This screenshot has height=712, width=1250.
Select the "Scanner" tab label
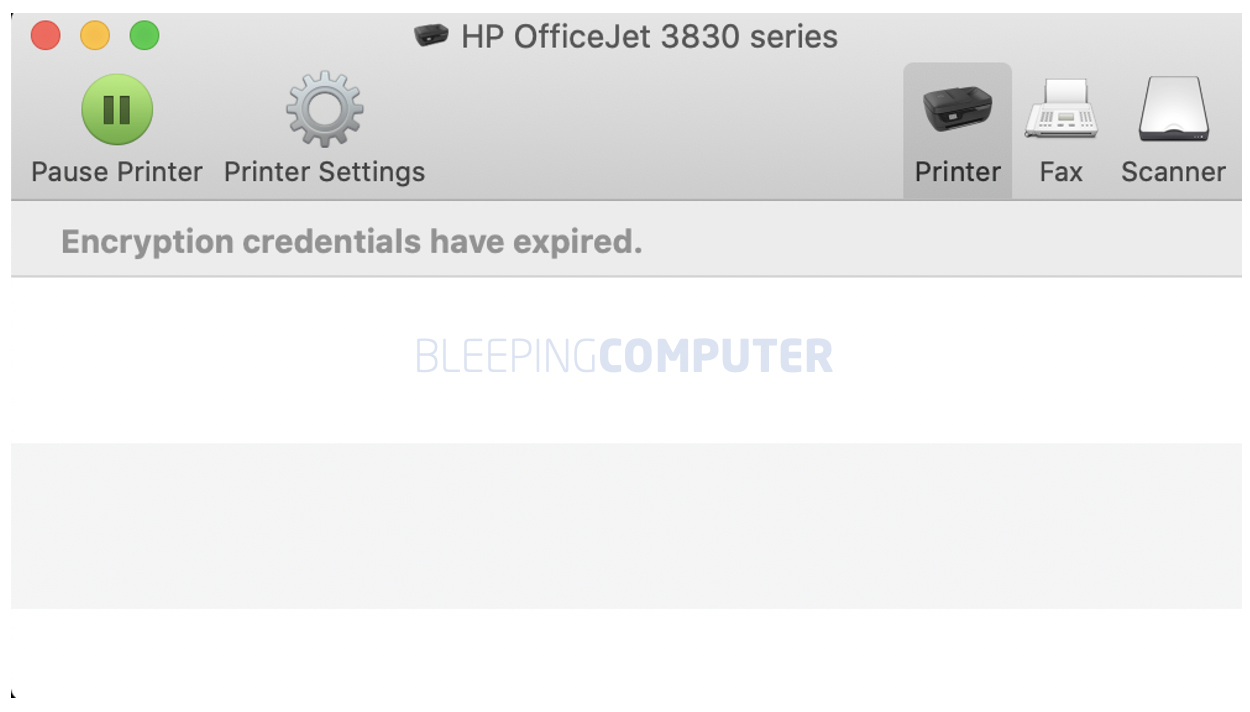coord(1173,172)
